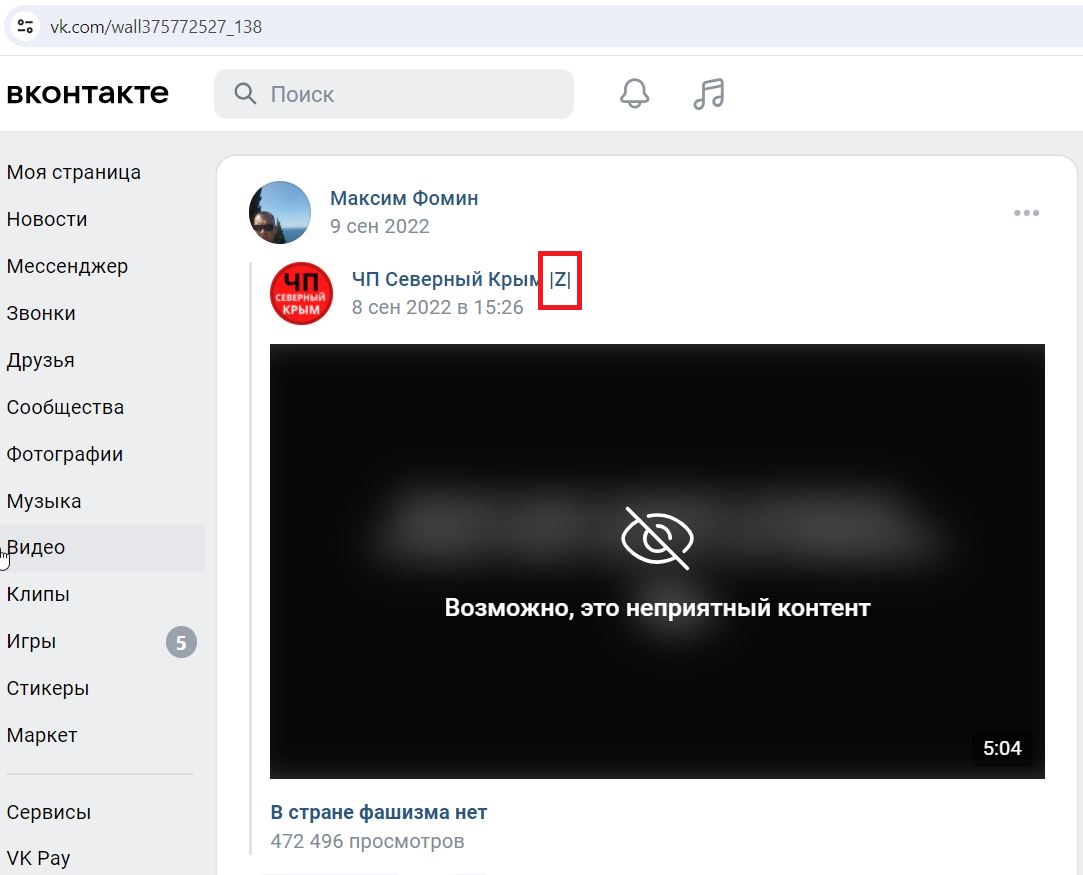
Task: Open the music note player icon
Action: click(709, 93)
